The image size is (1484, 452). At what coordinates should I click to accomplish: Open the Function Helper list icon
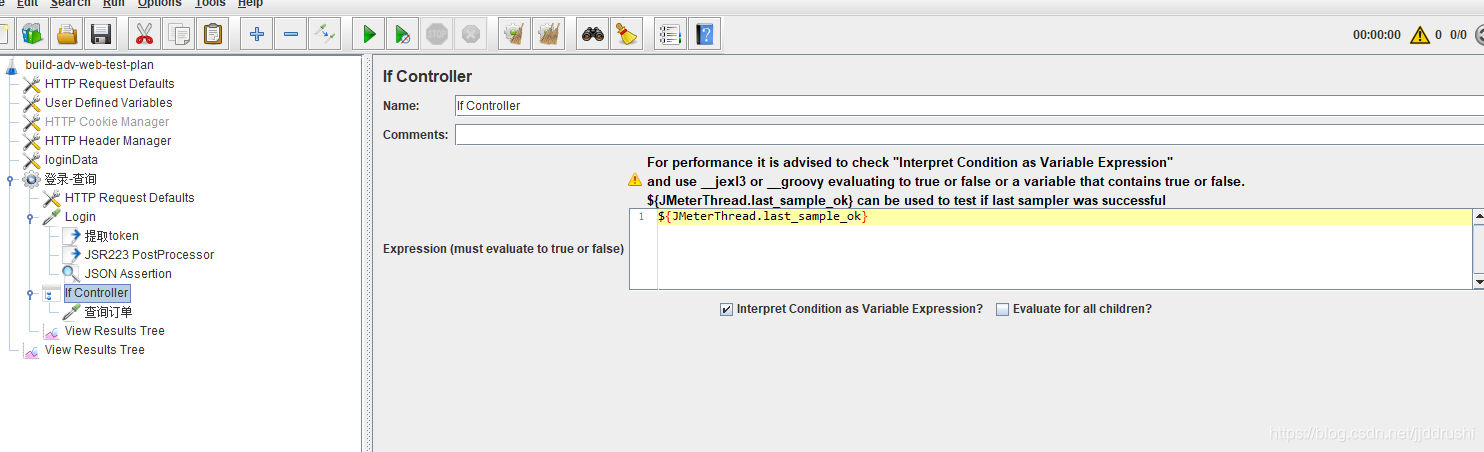tap(671, 35)
